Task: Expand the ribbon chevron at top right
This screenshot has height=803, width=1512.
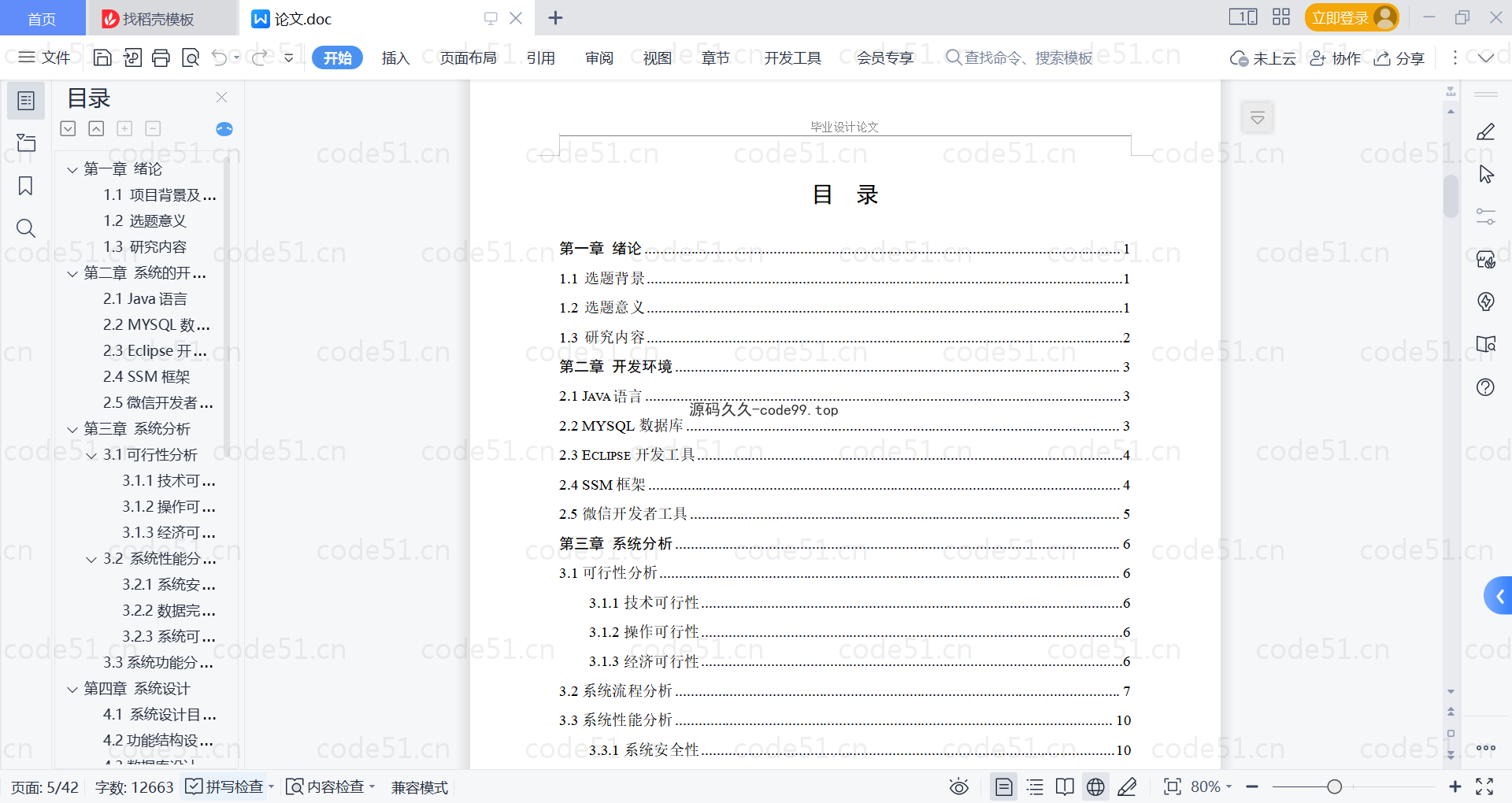Action: point(1486,57)
